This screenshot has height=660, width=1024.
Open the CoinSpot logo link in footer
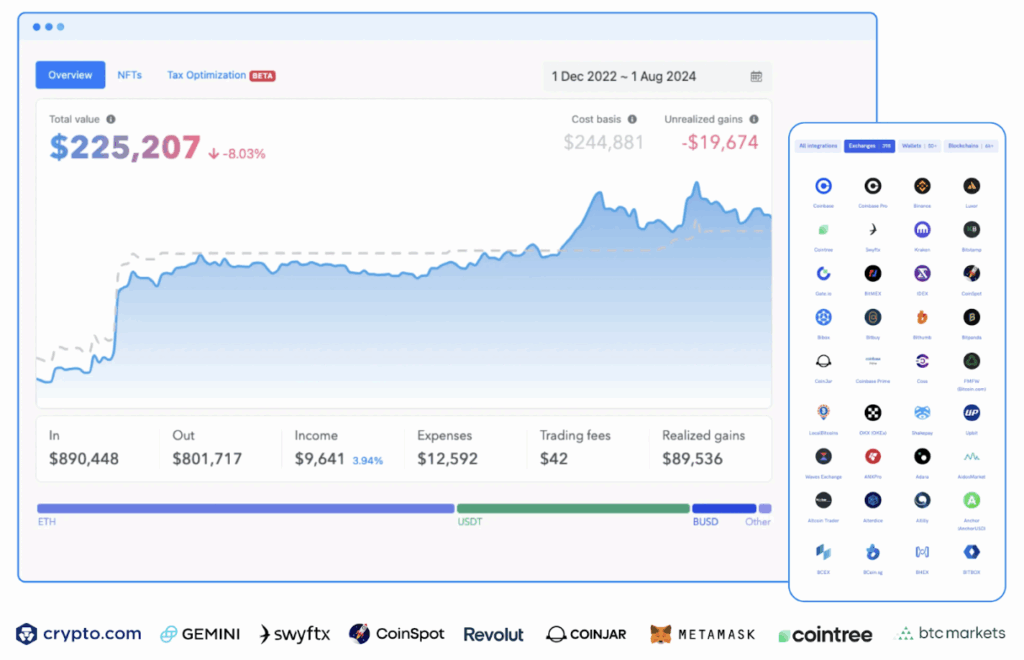[396, 633]
